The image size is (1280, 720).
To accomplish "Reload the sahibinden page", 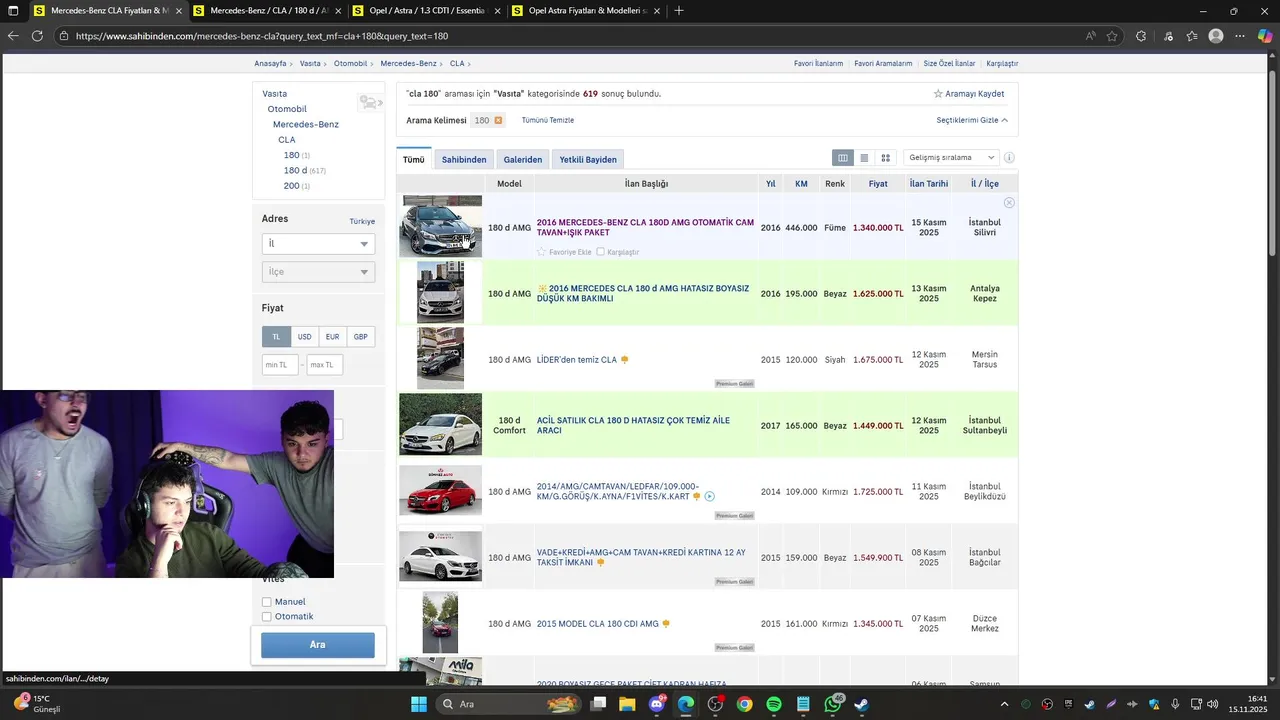I will pos(37,36).
